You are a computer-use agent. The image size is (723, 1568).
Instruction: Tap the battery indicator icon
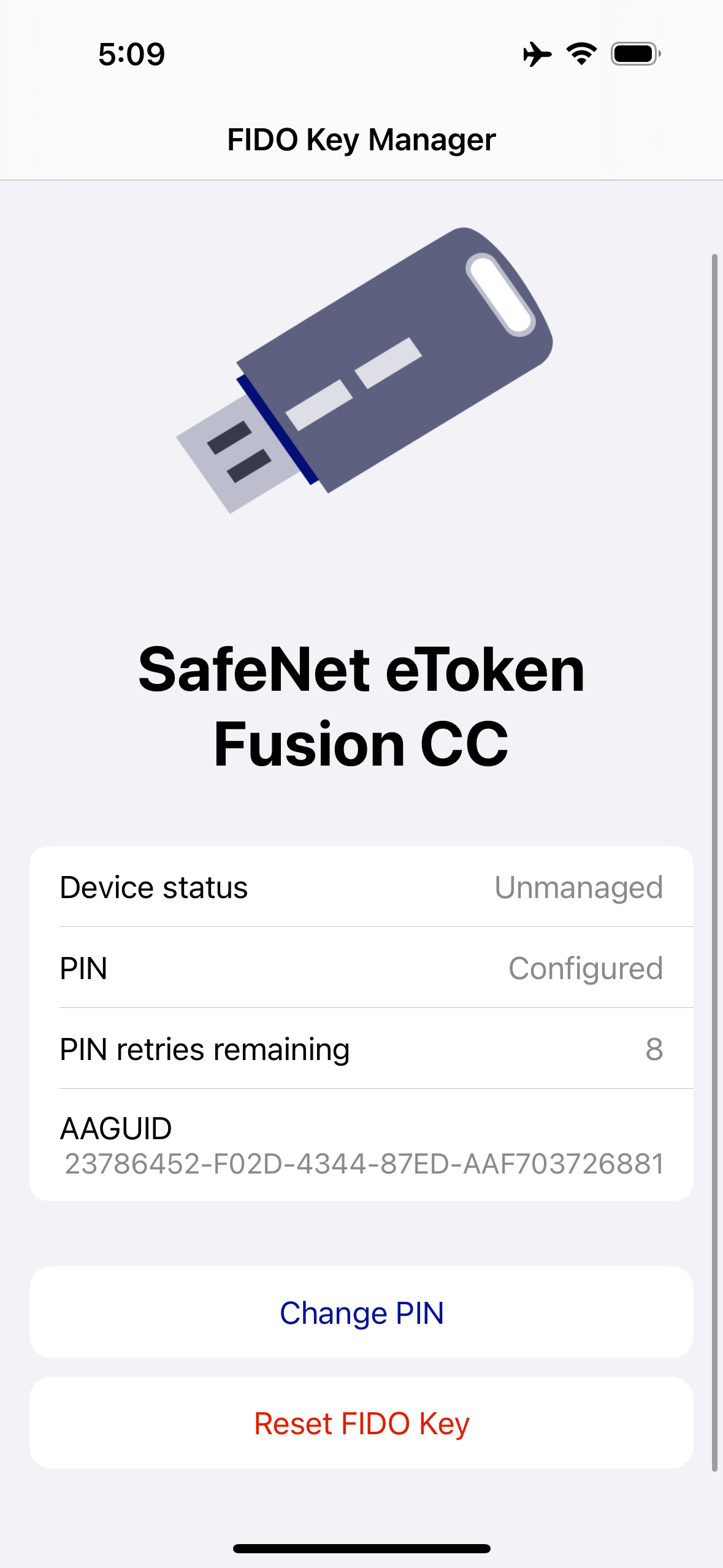(x=635, y=54)
